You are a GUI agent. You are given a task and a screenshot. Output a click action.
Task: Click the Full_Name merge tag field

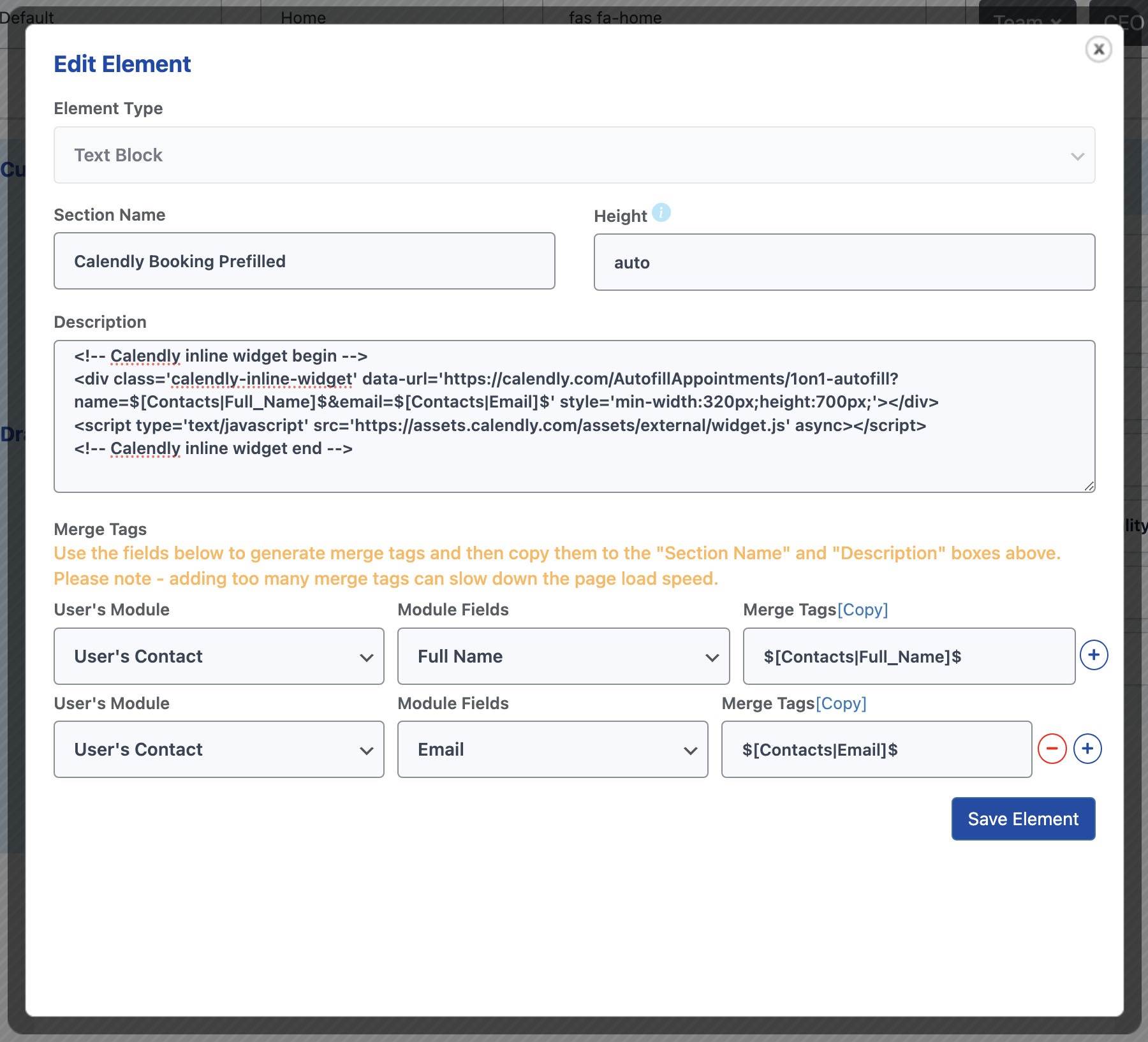[909, 656]
